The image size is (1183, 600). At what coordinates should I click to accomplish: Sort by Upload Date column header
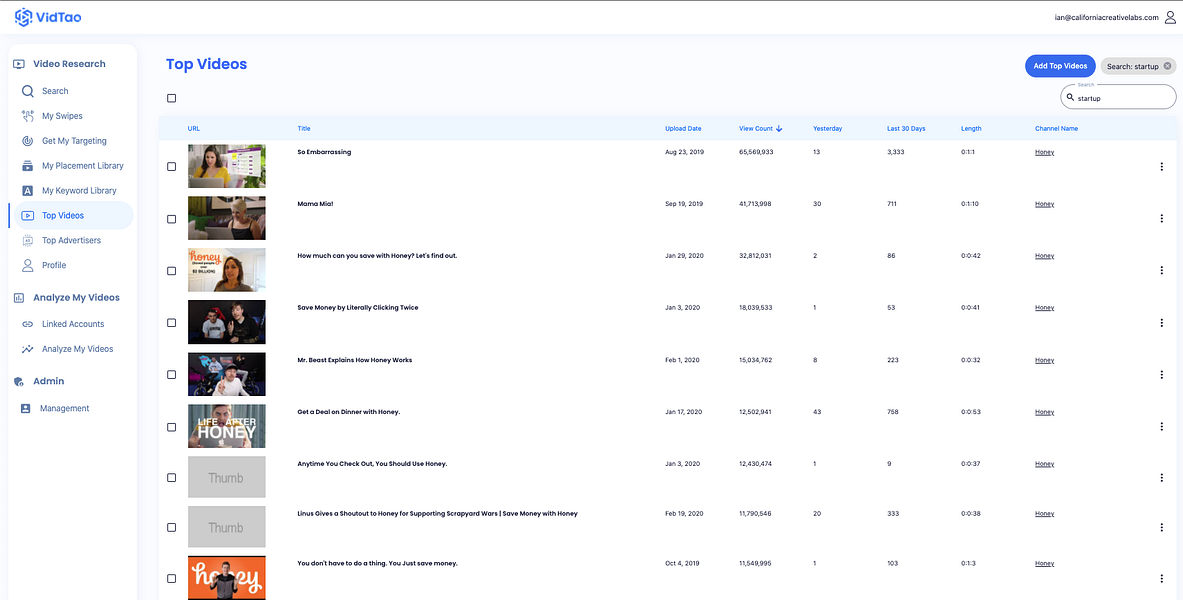click(683, 129)
